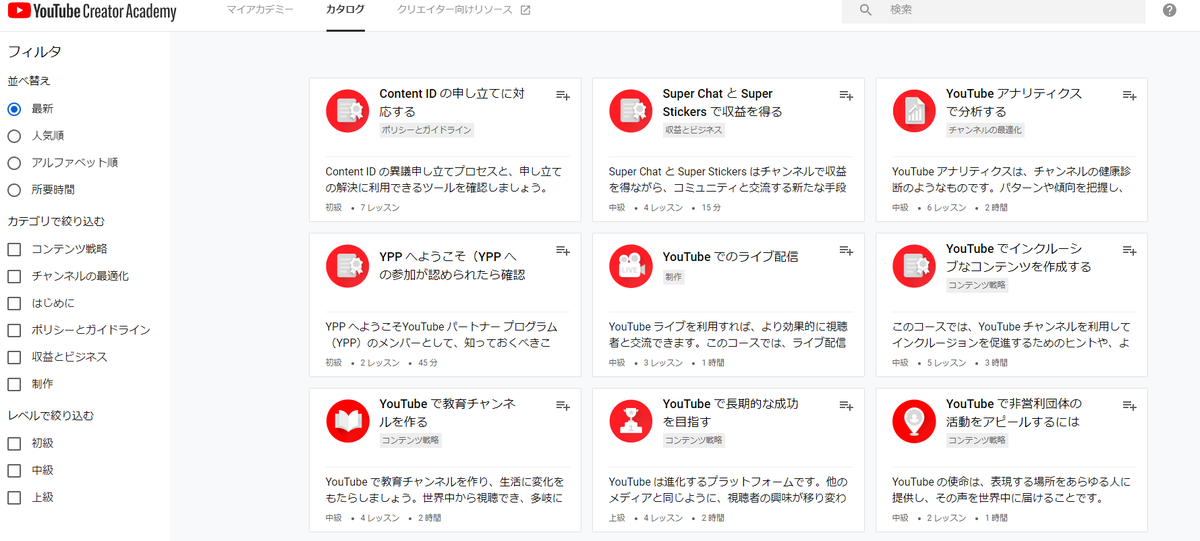Add '非営利団体の活動をアピールするには' to playlist

click(x=1129, y=405)
